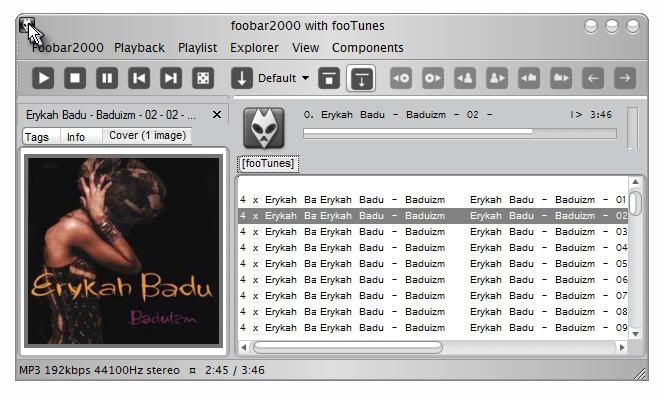Click the foobar2000 alien logo icon
Screen dimensions: 661x396
point(264,128)
